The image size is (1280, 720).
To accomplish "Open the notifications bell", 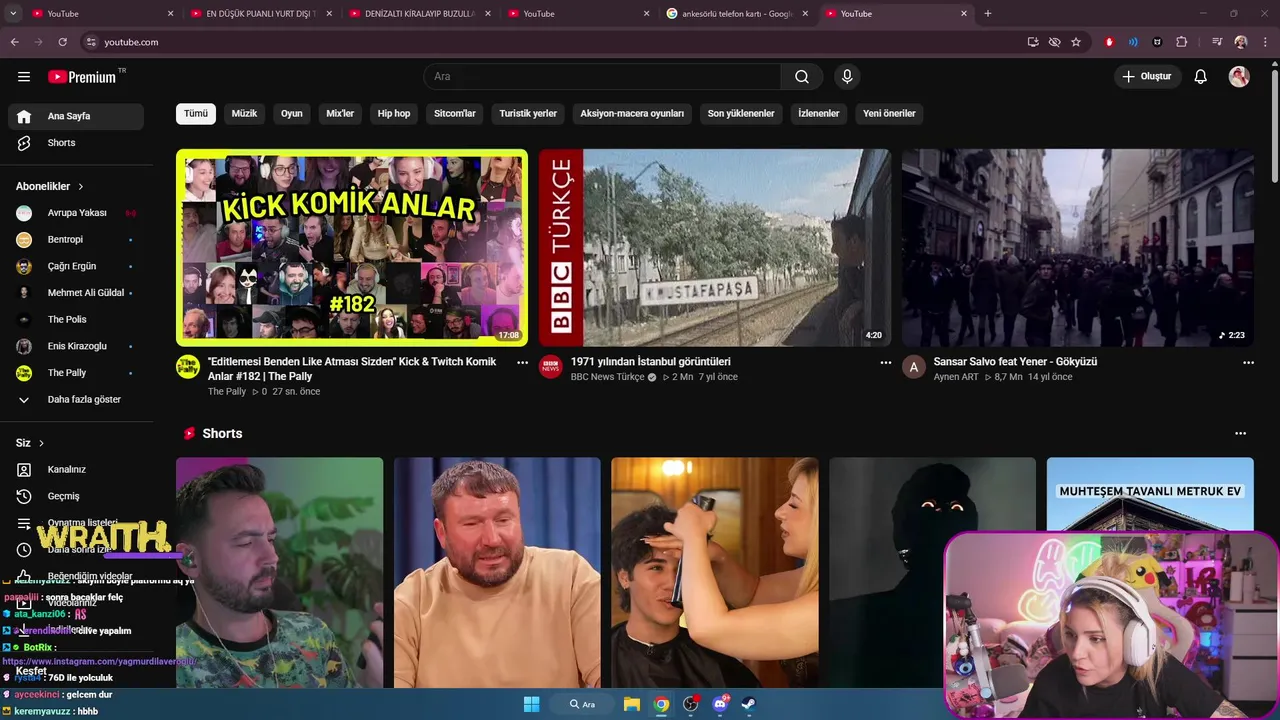I will click(1201, 77).
